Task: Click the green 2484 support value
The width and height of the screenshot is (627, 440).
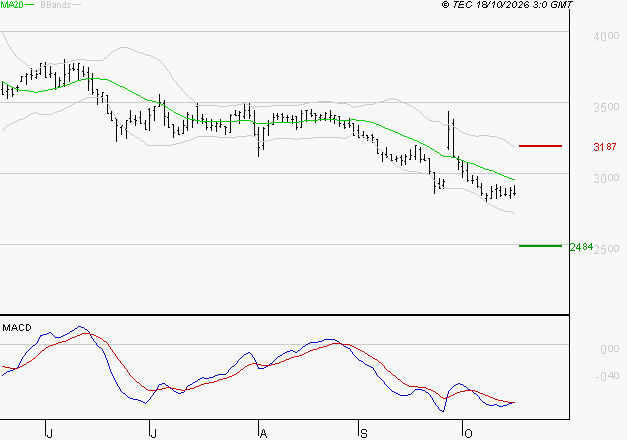Action: tap(581, 247)
